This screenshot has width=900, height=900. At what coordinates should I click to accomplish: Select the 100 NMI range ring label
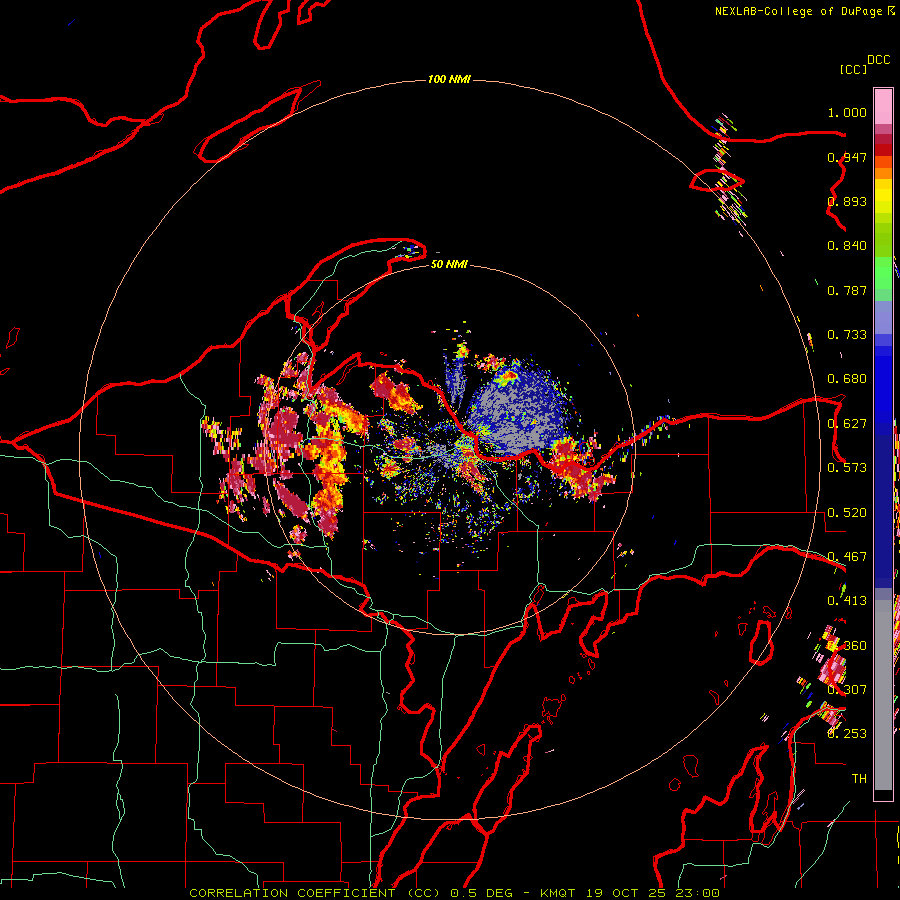449,79
